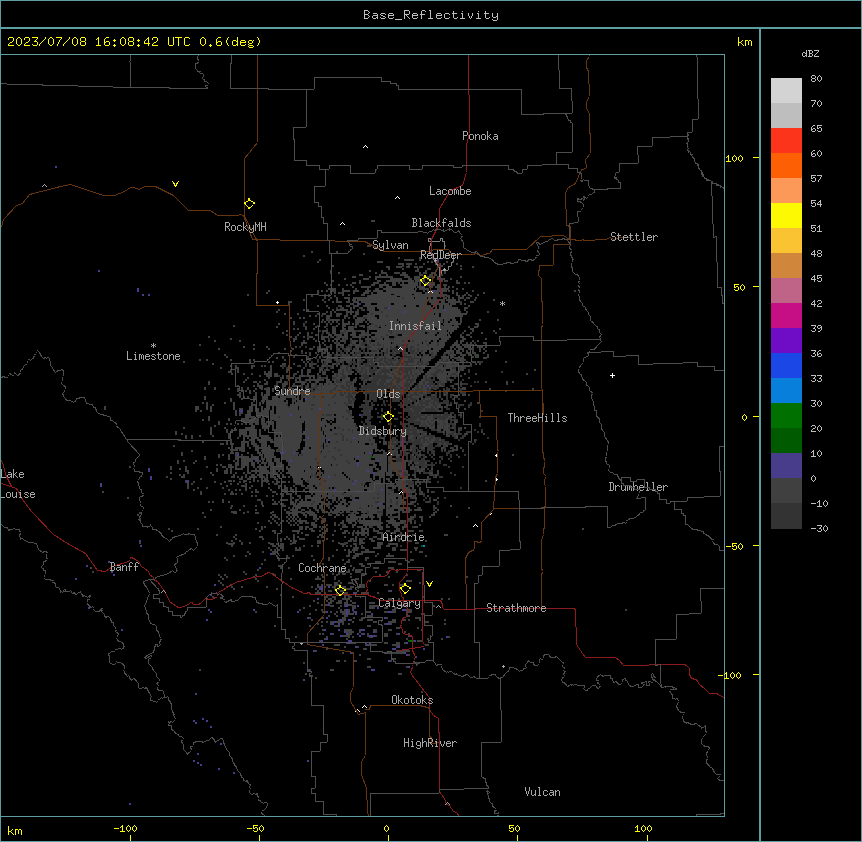Click the Lacombe city label
Image resolution: width=862 pixels, height=842 pixels.
(x=450, y=191)
